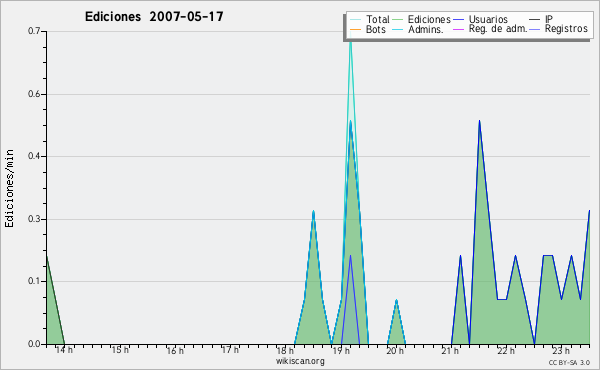Click the '19 h' x-axis label
Image resolution: width=600 pixels, height=370 pixels.
point(341,350)
